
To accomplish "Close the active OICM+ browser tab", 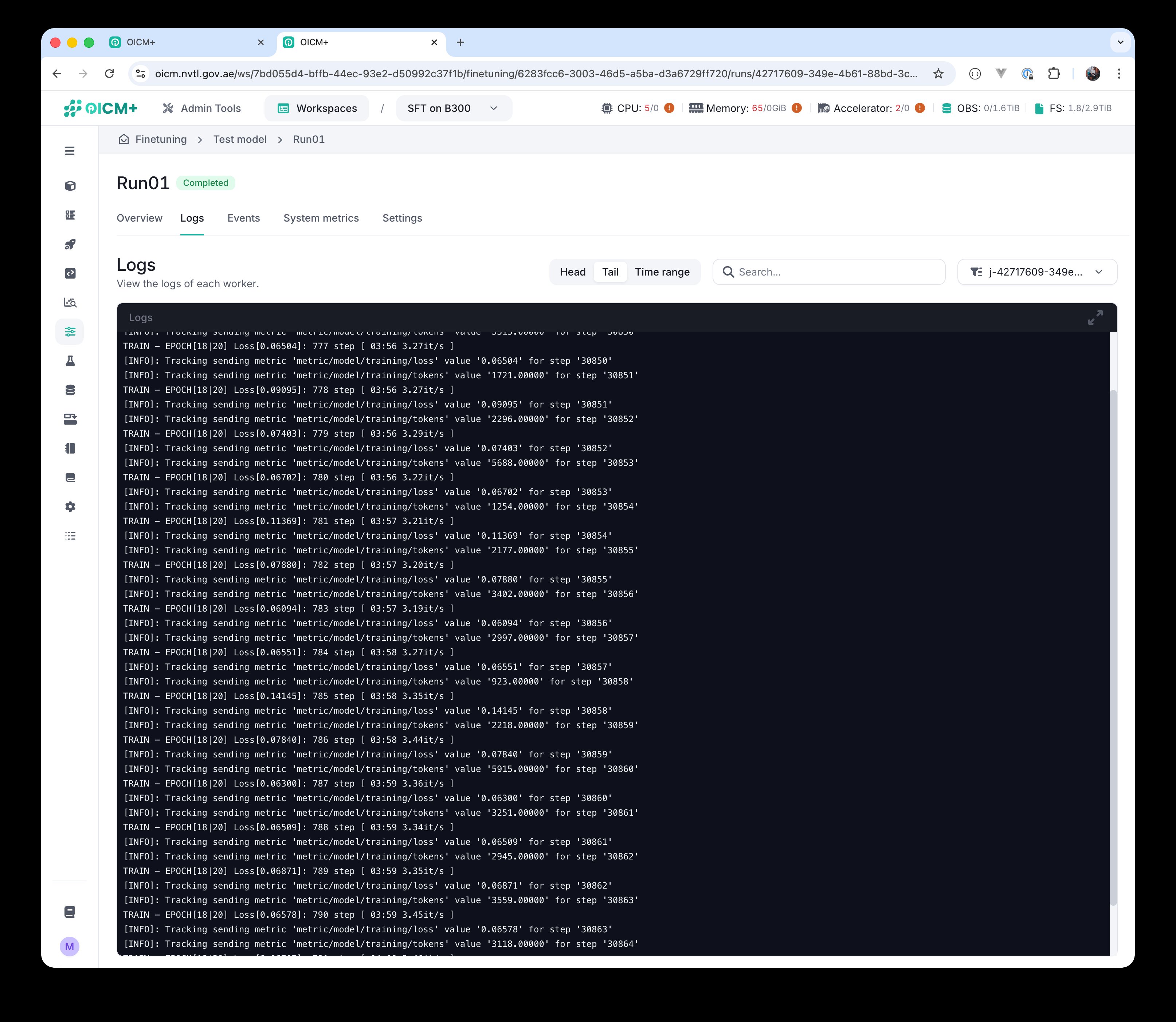I will point(434,42).
